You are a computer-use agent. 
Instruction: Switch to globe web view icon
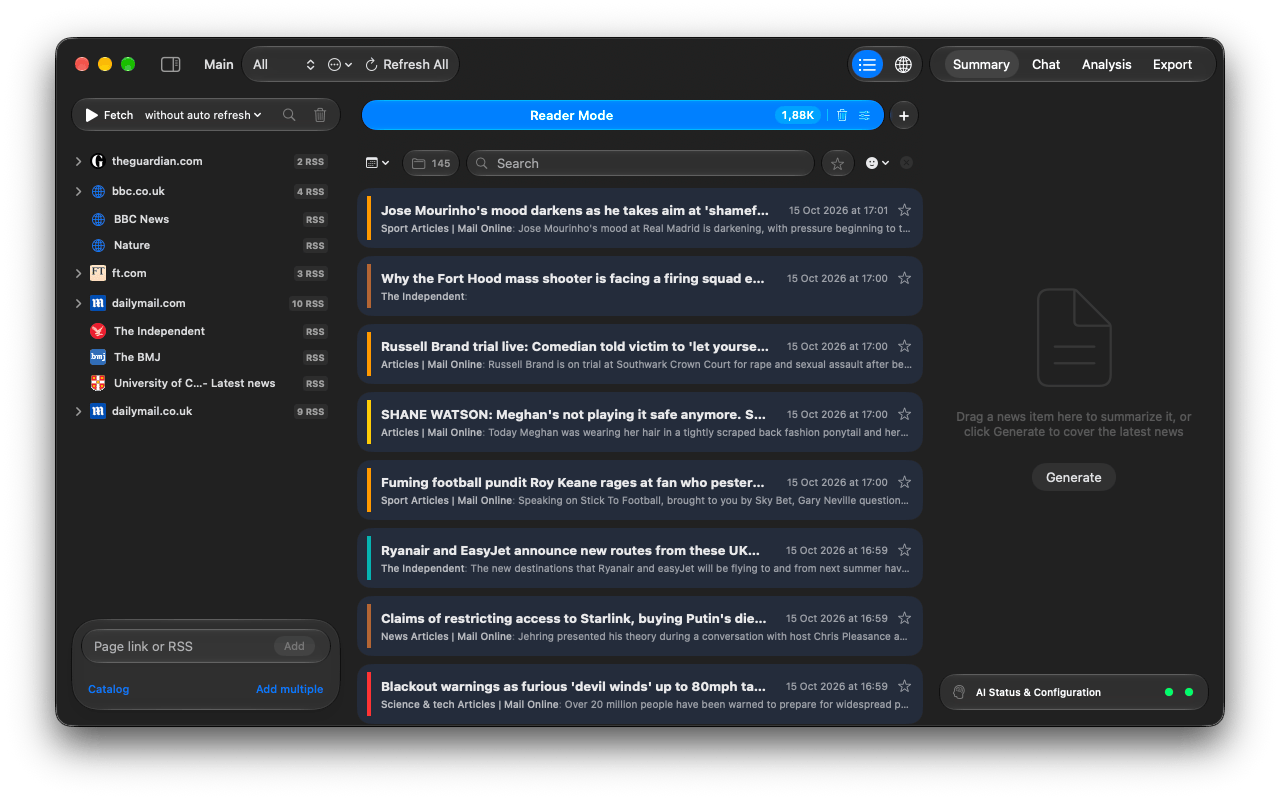(903, 64)
